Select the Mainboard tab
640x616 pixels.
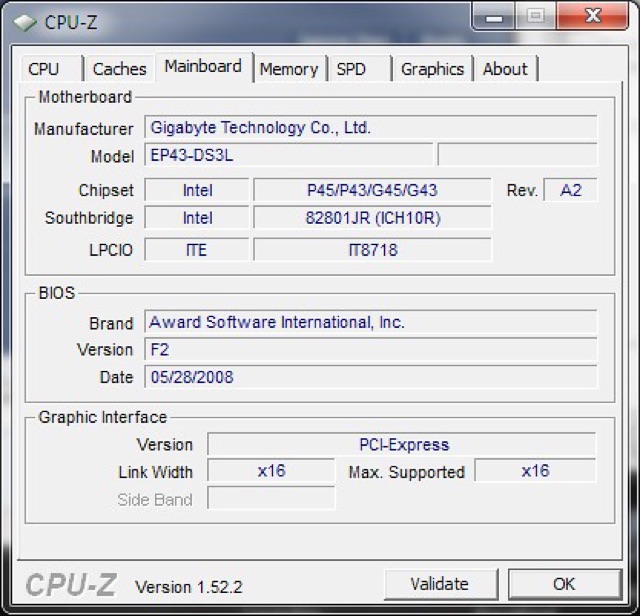pyautogui.click(x=203, y=67)
